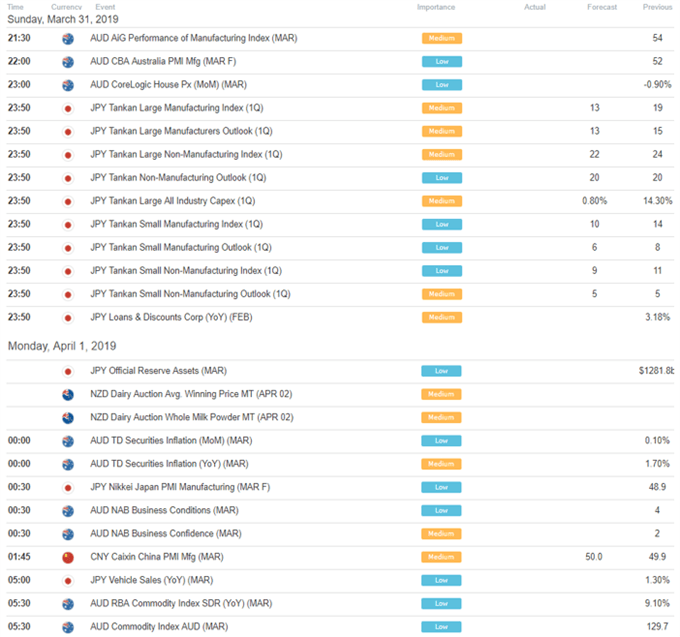Click the Previous column header
Image resolution: width=680 pixels, height=637 pixels.
[657, 7]
